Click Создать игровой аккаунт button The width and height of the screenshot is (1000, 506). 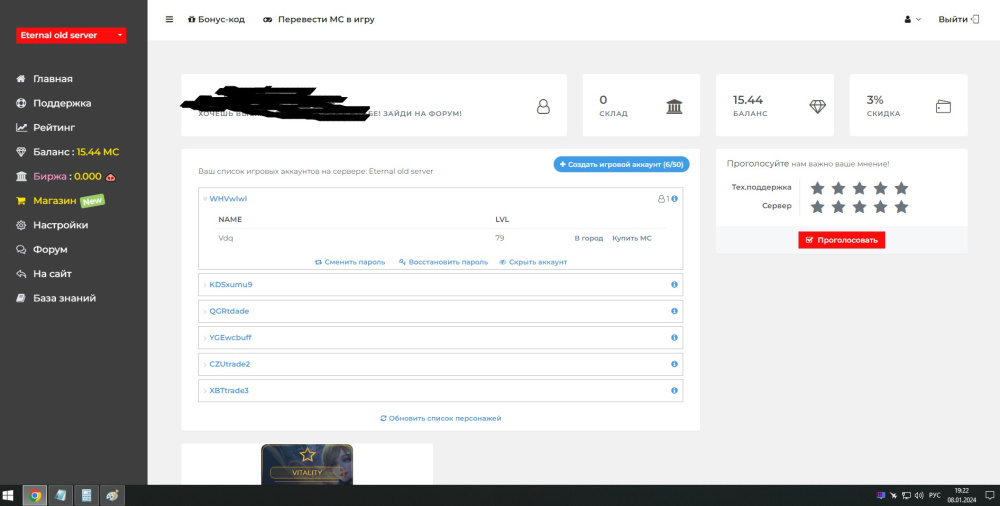(x=621, y=164)
